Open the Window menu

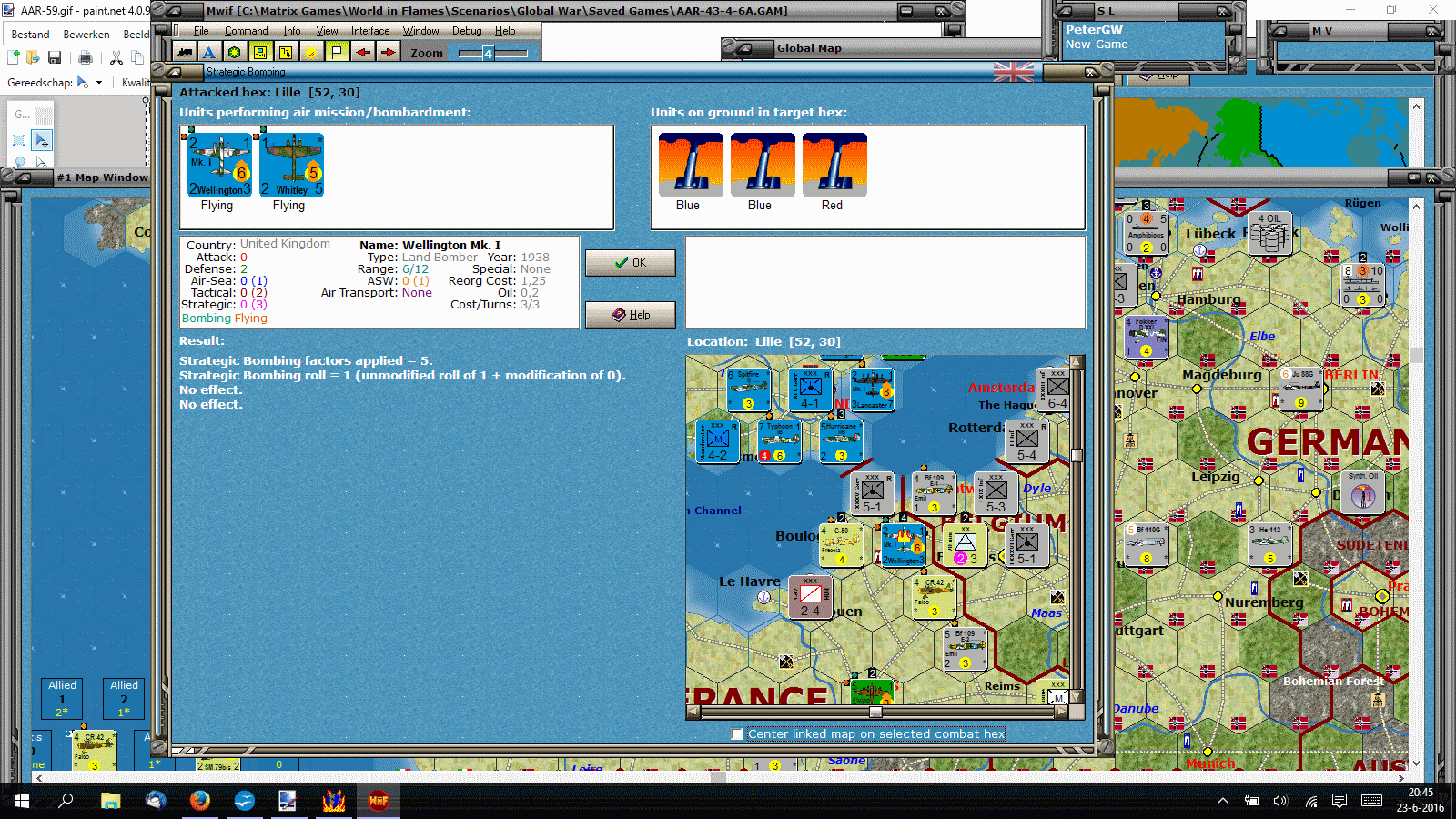[421, 31]
